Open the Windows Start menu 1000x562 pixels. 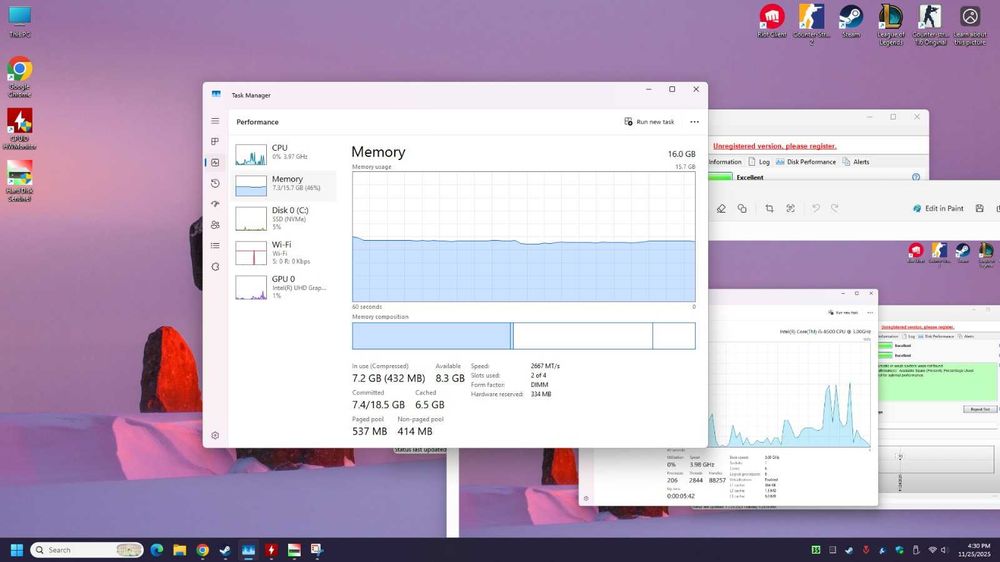(x=17, y=550)
